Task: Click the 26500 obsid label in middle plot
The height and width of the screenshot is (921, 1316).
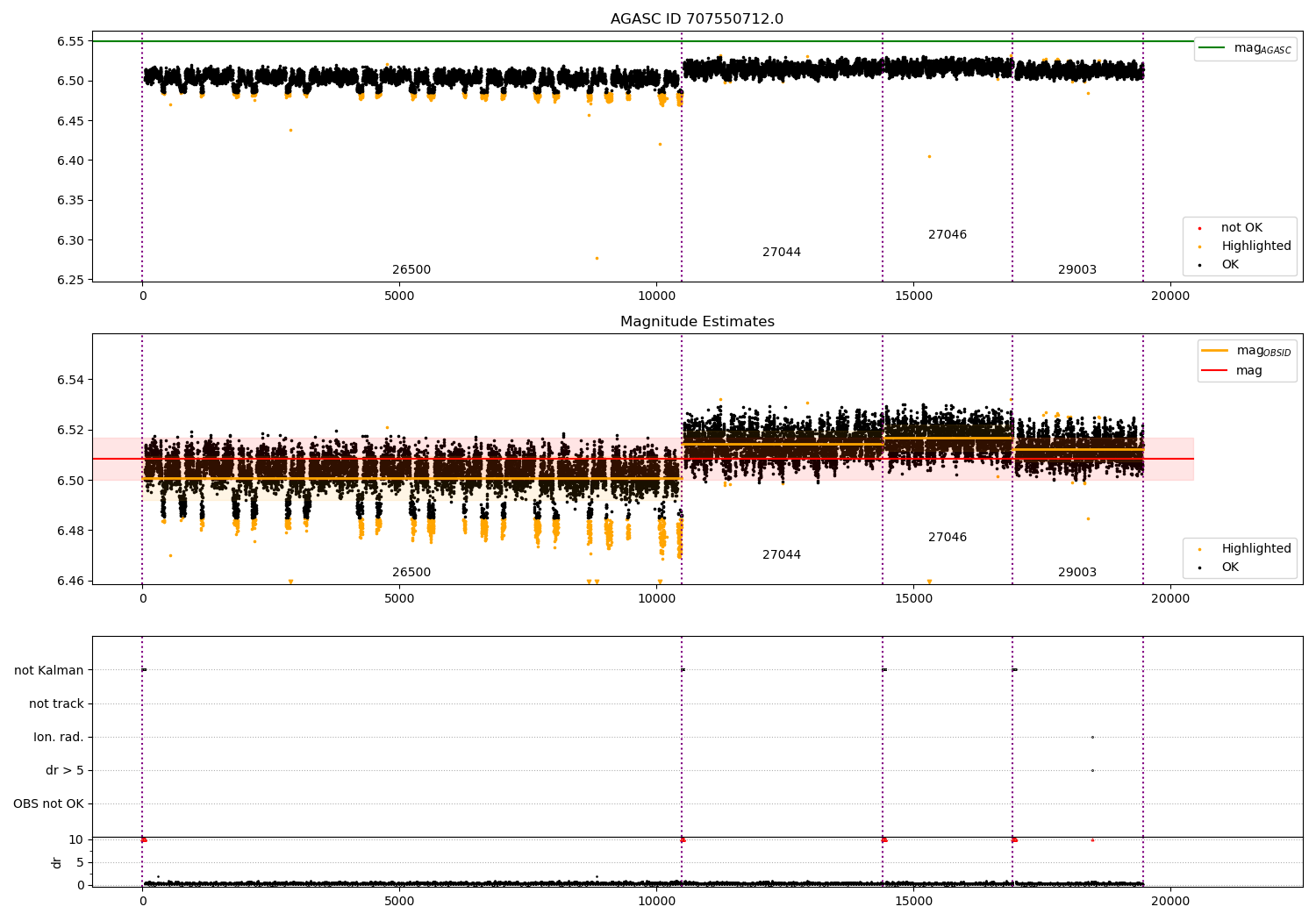Action: pos(411,573)
